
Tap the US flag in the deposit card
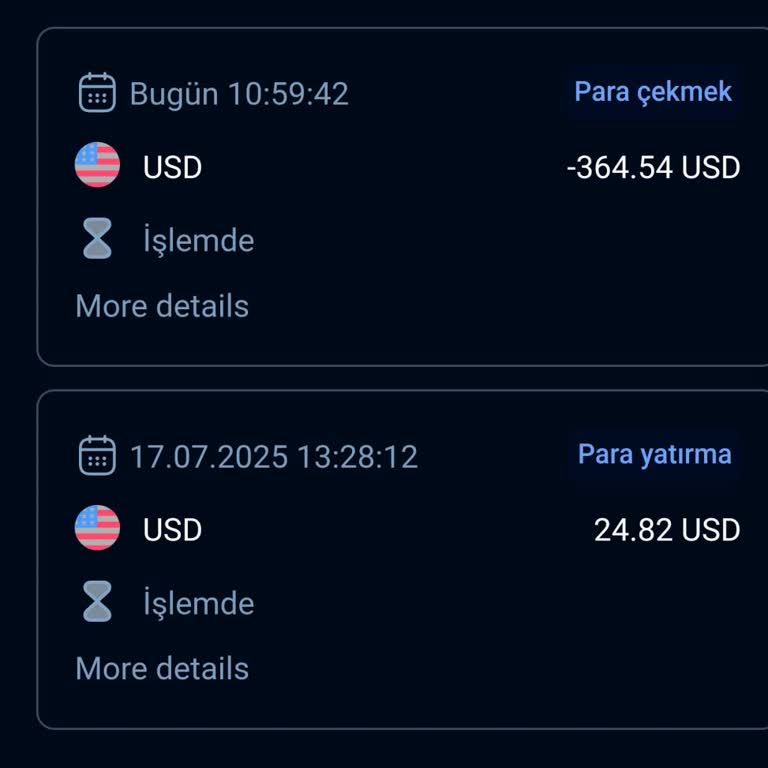[x=97, y=529]
